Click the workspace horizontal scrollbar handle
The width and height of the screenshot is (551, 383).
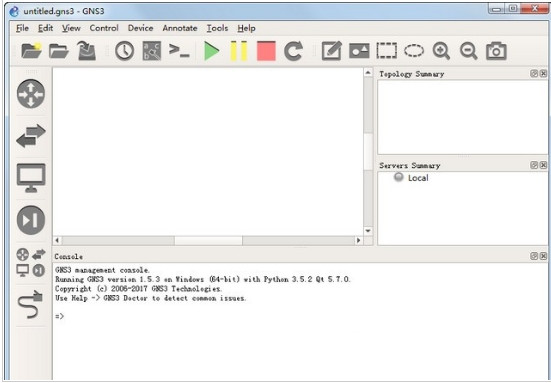(x=208, y=241)
